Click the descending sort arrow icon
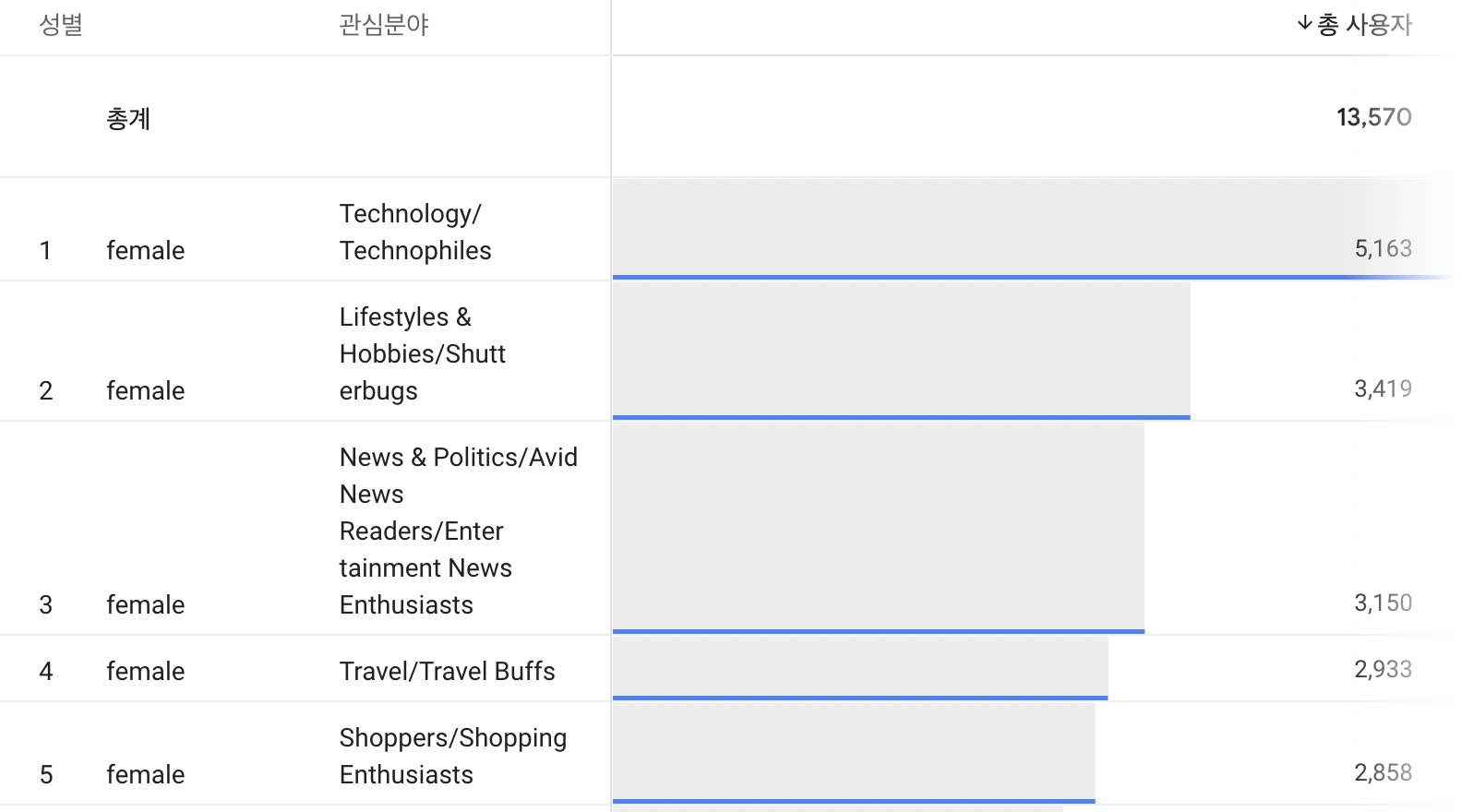This screenshot has height=812, width=1462. click(1304, 23)
